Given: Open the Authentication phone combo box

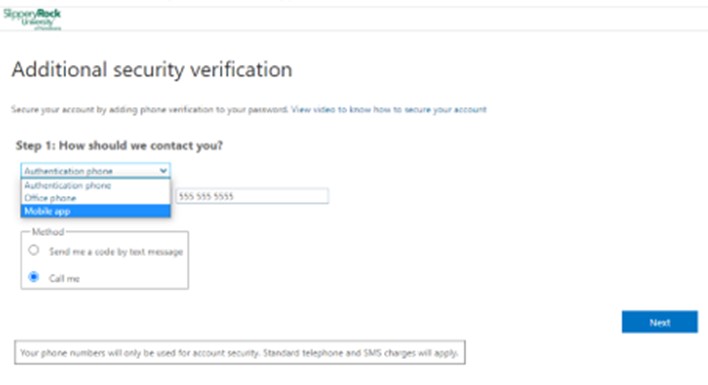Looking at the screenshot, I should [95, 171].
